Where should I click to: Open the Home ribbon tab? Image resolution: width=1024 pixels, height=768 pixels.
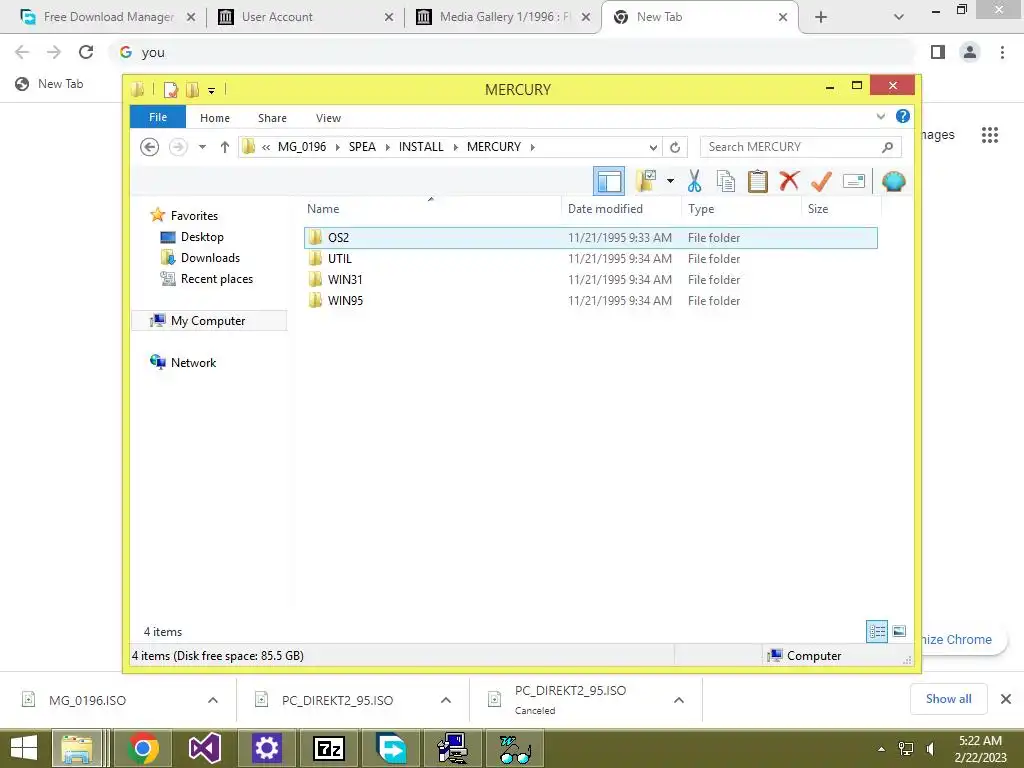tap(215, 118)
